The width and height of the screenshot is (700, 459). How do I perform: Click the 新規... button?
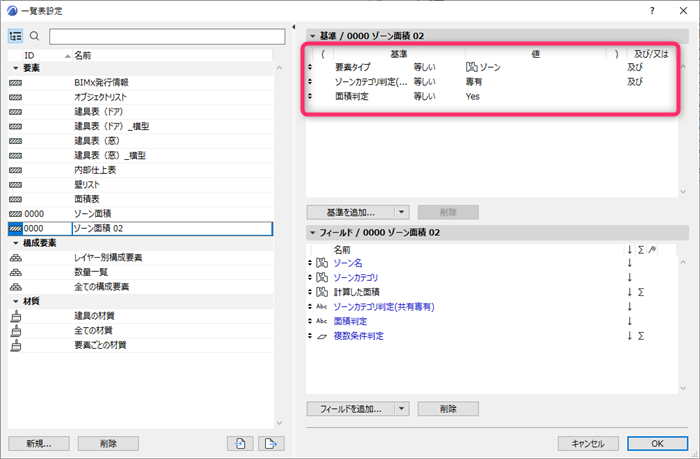[x=39, y=443]
